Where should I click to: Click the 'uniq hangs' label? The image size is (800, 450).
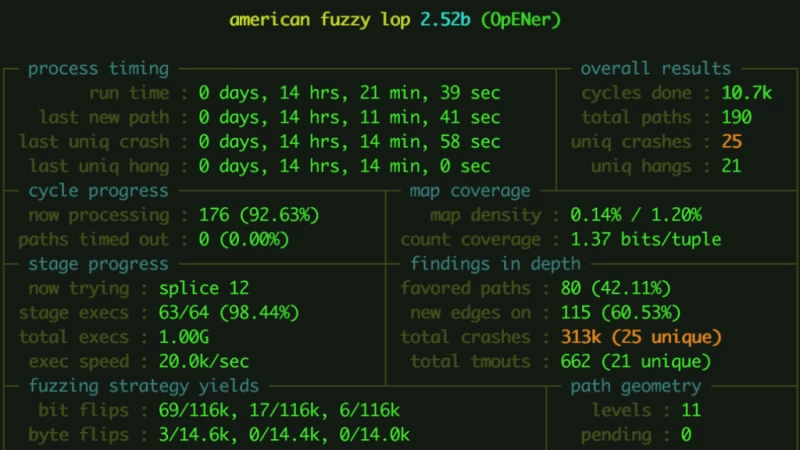pos(641,166)
